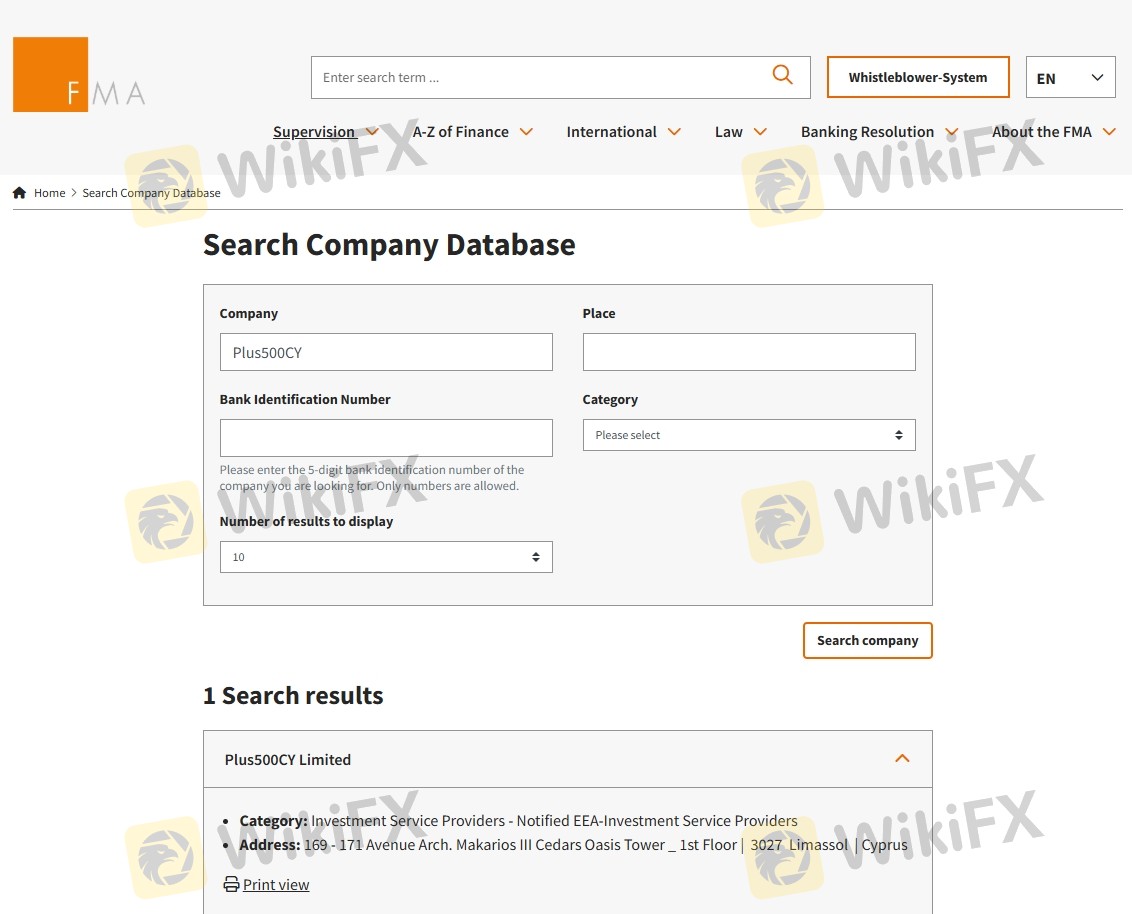Click the Search company button
Image resolution: width=1132 pixels, height=914 pixels.
click(x=868, y=640)
